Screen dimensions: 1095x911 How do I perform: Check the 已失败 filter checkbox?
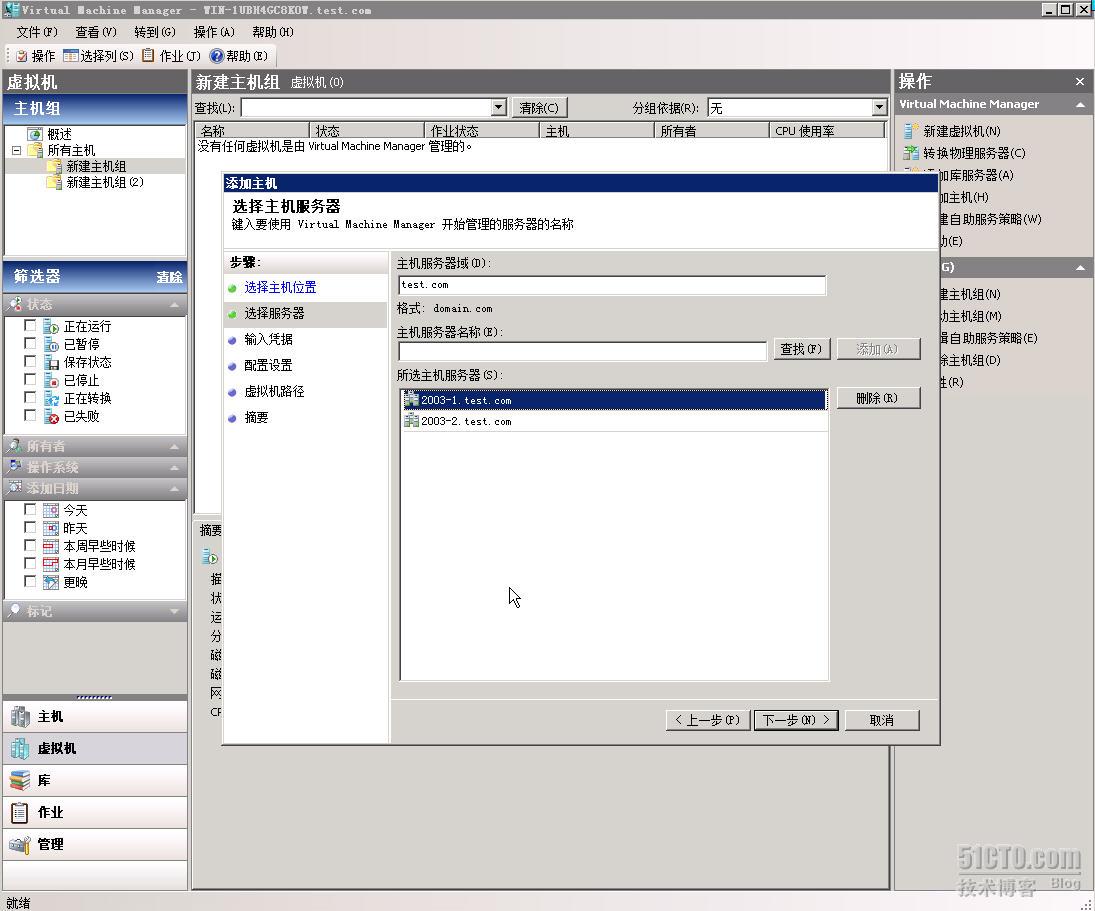[30, 415]
